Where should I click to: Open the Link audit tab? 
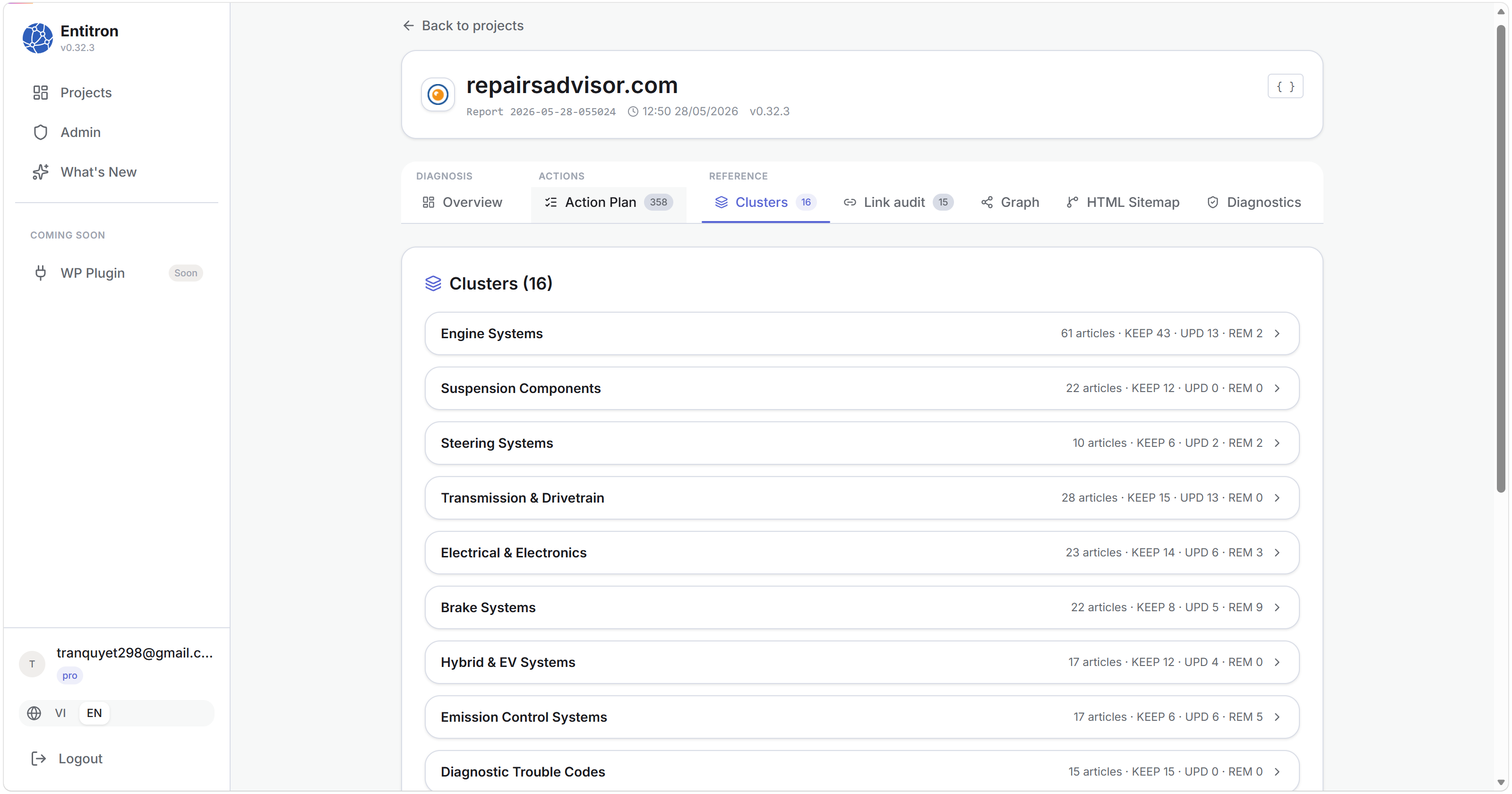pyautogui.click(x=899, y=203)
